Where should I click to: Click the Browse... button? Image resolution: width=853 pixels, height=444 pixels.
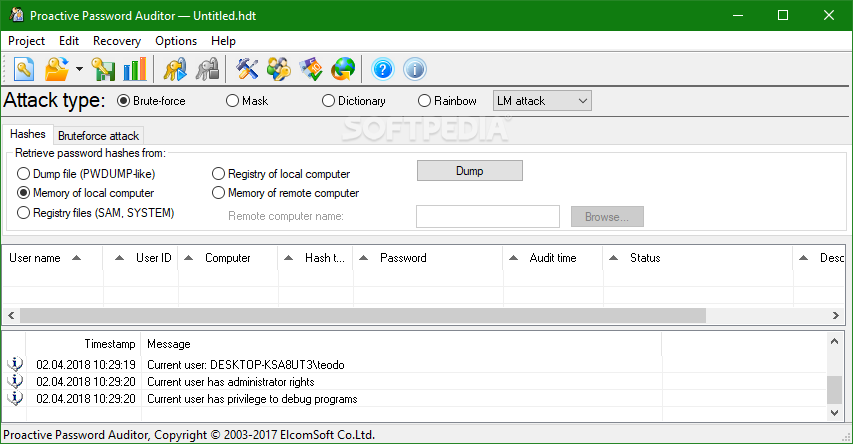(x=607, y=217)
